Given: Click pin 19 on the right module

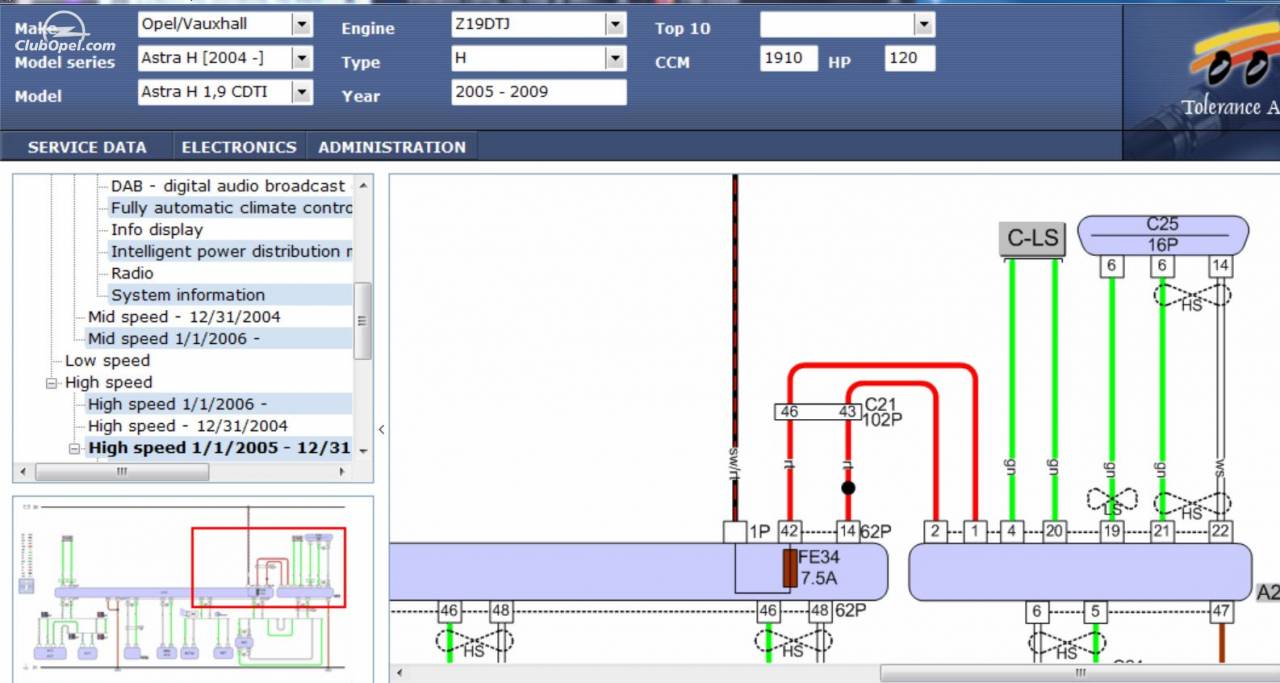Looking at the screenshot, I should [x=1111, y=531].
